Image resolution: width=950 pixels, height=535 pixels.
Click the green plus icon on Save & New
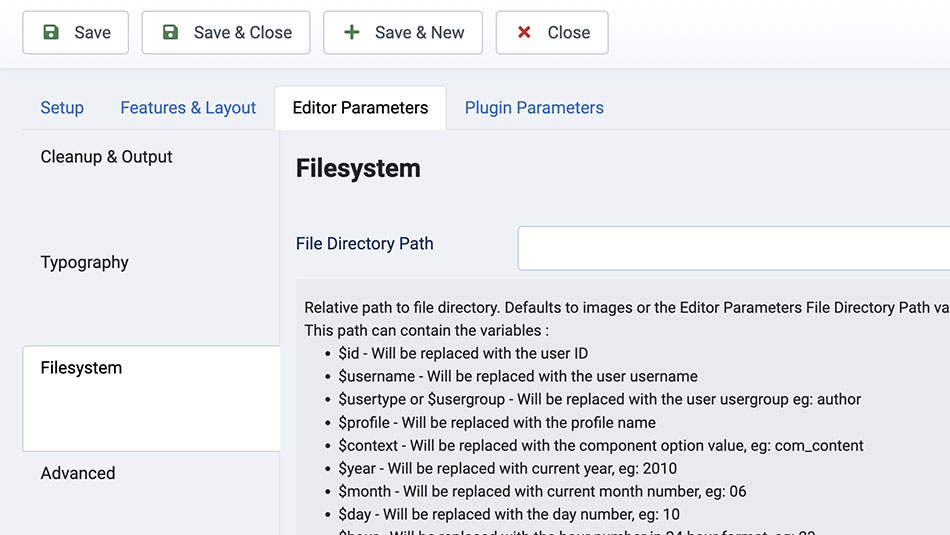[x=352, y=33]
